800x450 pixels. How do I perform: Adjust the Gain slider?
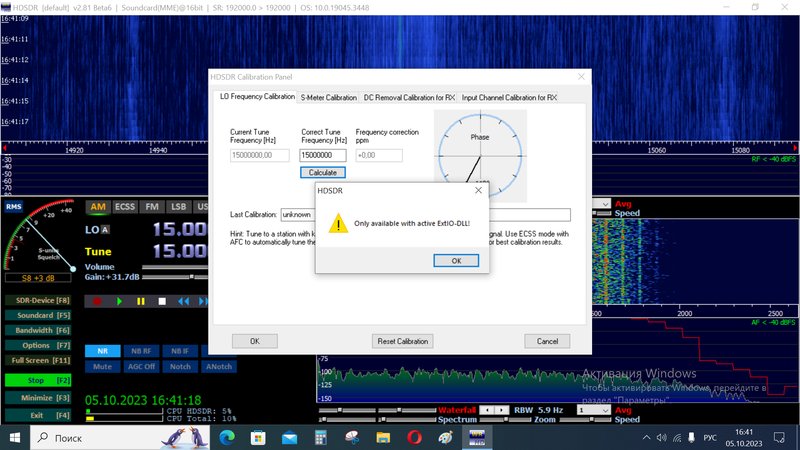coord(175,277)
